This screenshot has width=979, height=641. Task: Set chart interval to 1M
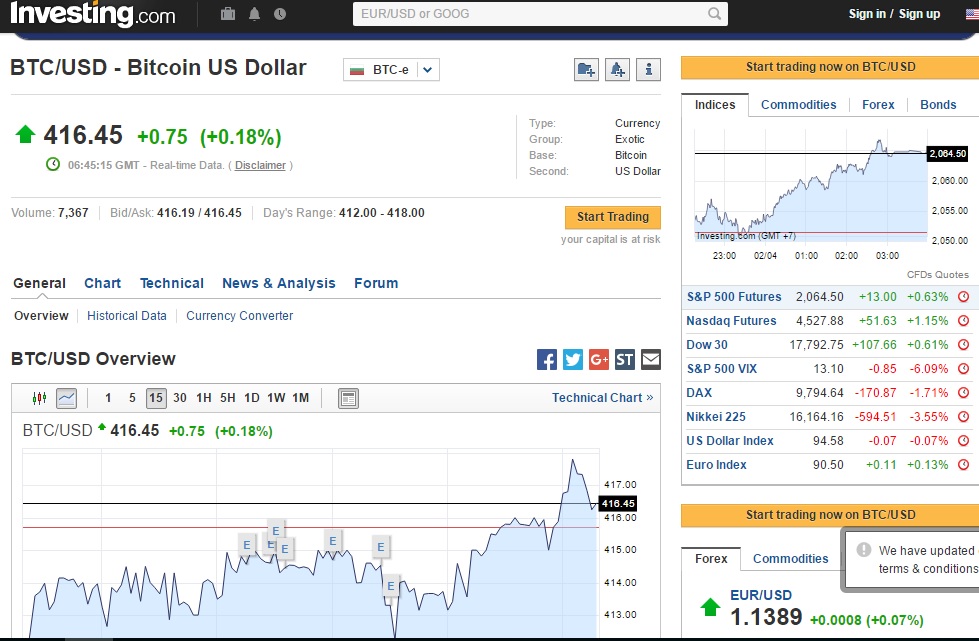[300, 398]
